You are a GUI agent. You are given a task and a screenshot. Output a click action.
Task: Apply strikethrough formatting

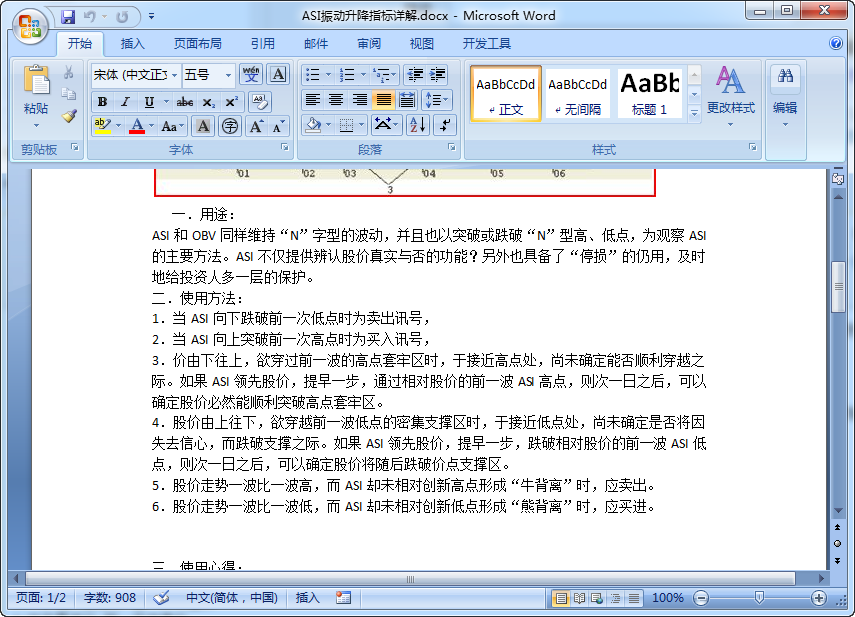(186, 102)
